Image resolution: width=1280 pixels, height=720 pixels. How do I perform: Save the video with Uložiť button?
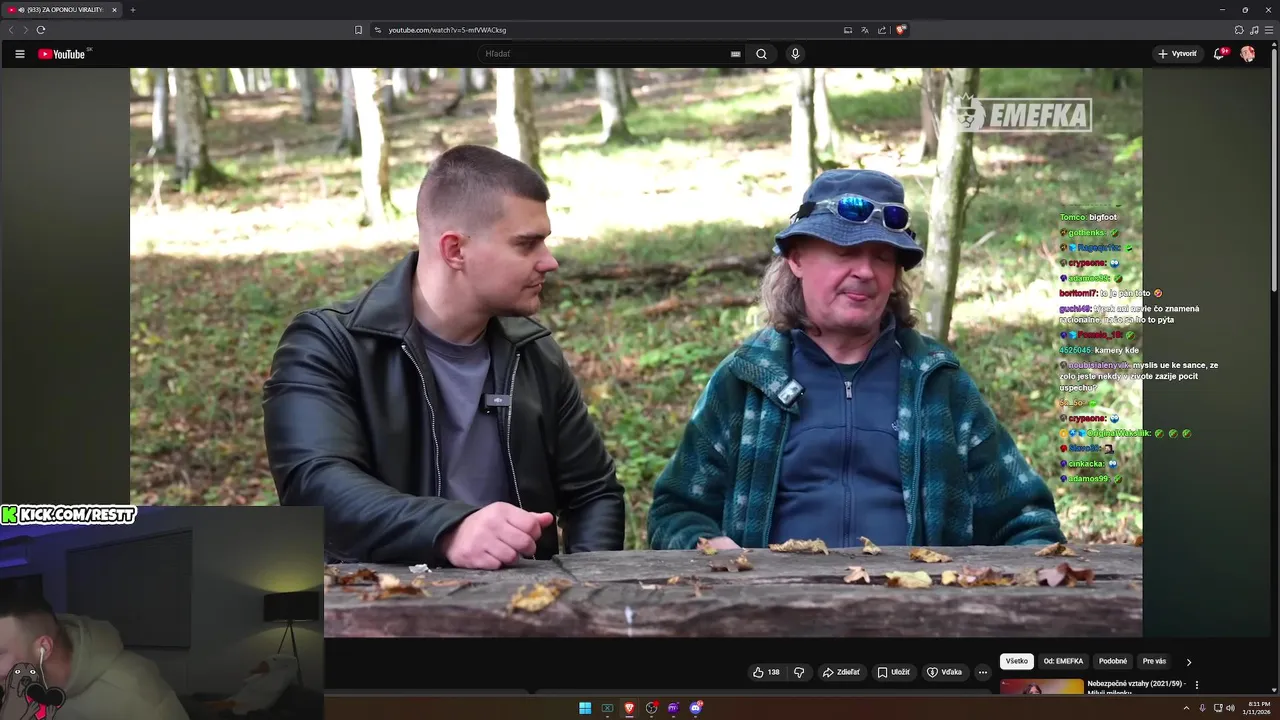point(893,672)
